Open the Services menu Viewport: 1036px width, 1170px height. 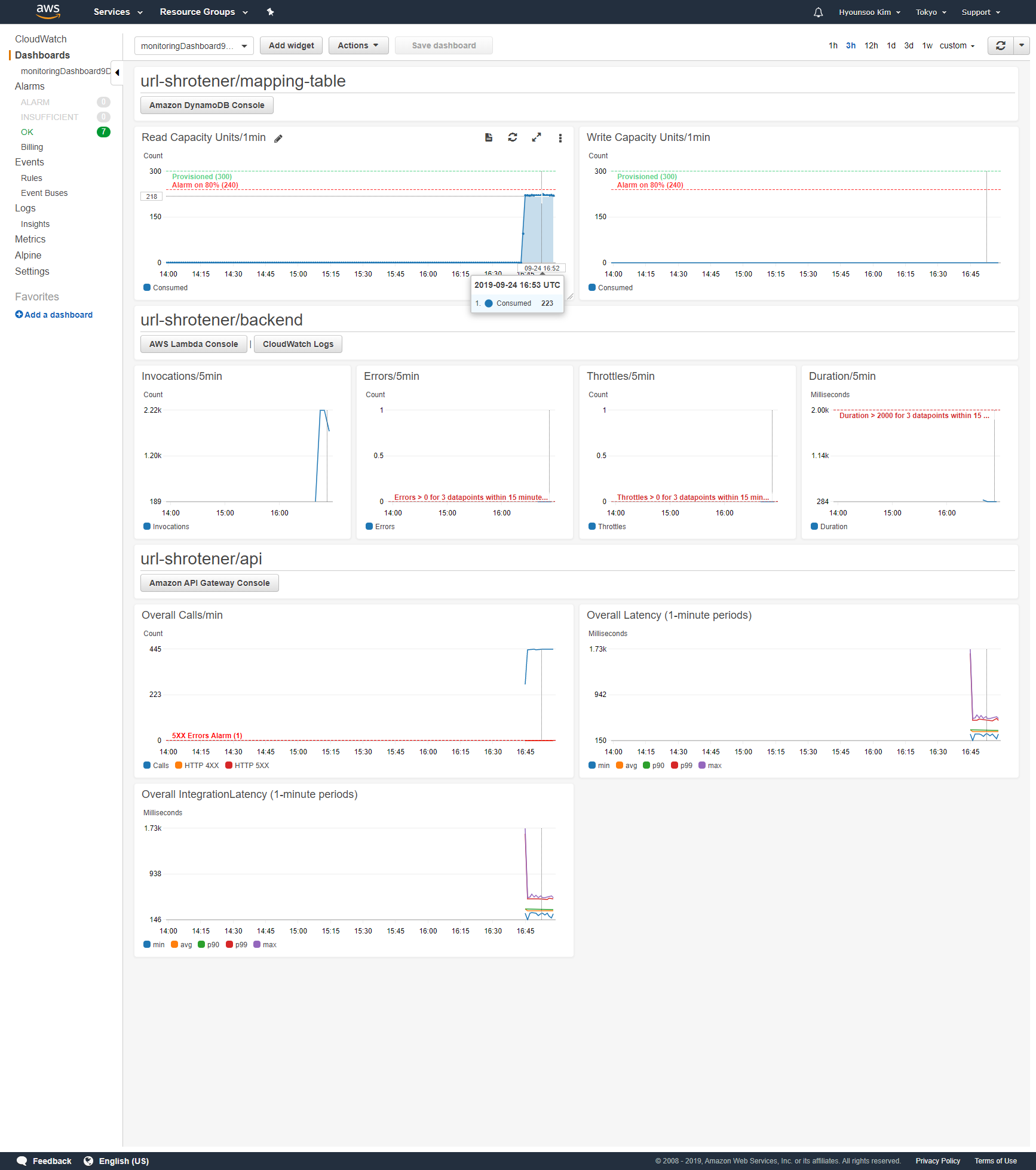(118, 12)
